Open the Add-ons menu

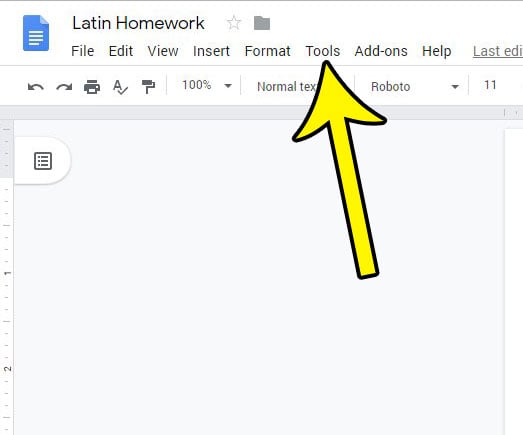point(381,51)
